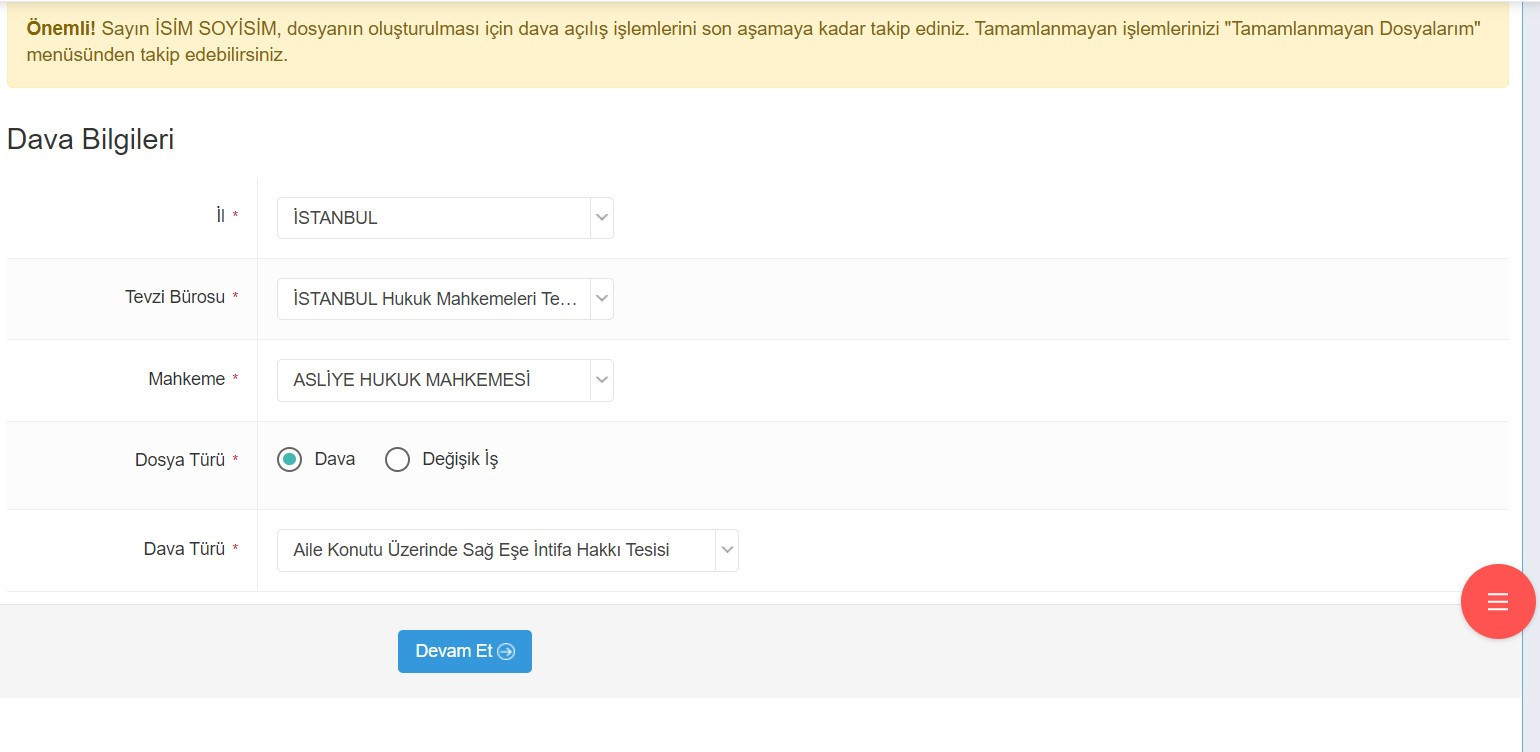Click the chevron arrow of İl field

[601, 218]
